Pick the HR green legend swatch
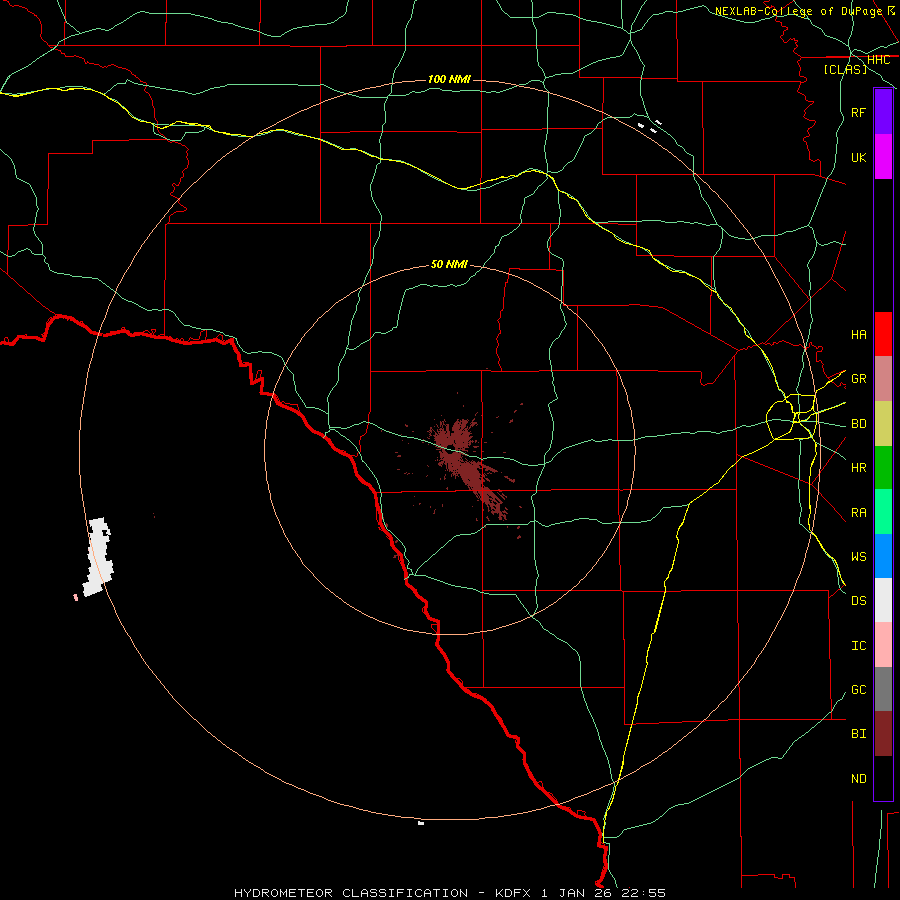 click(883, 468)
